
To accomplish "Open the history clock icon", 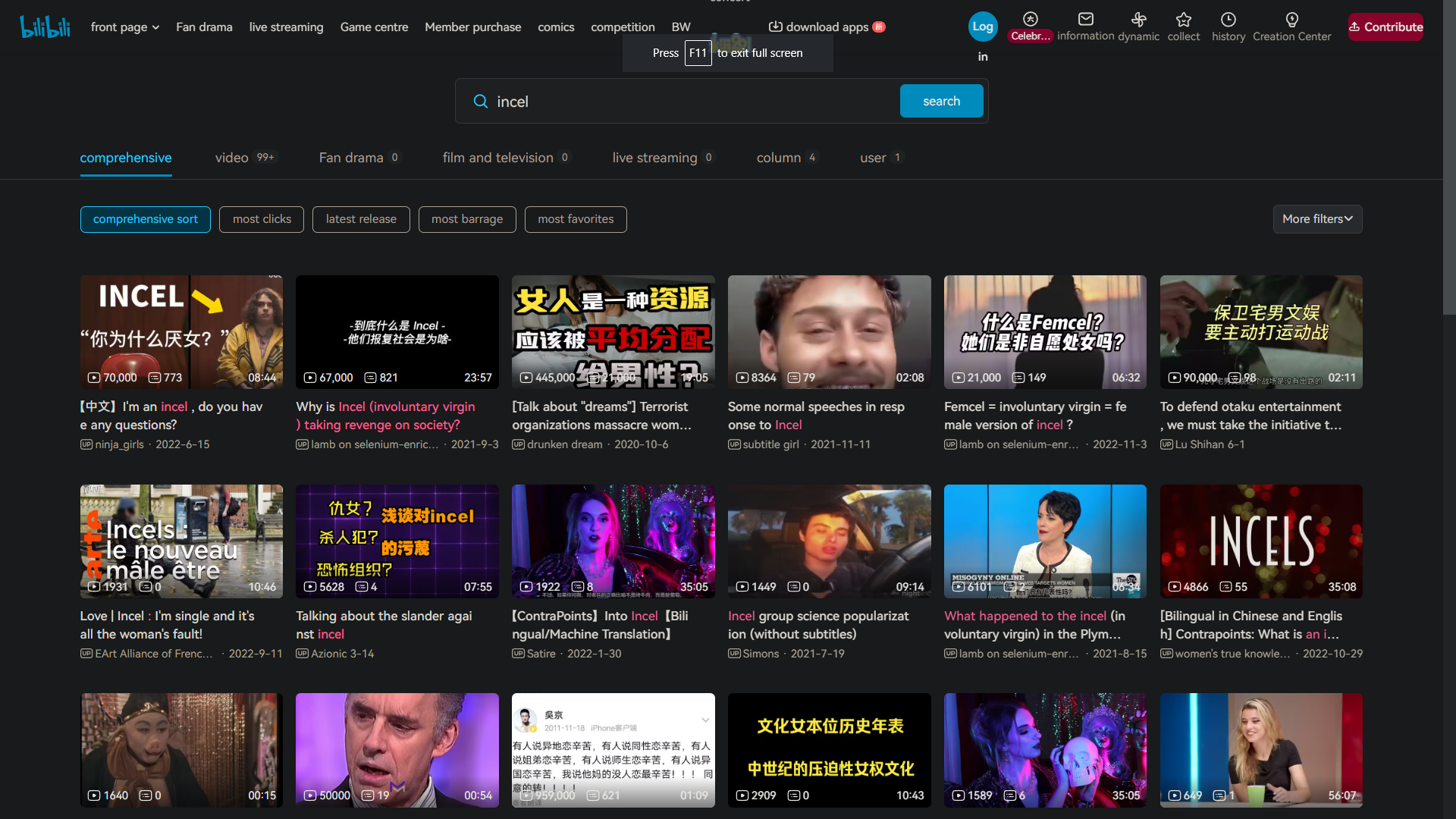I will coord(1228,19).
